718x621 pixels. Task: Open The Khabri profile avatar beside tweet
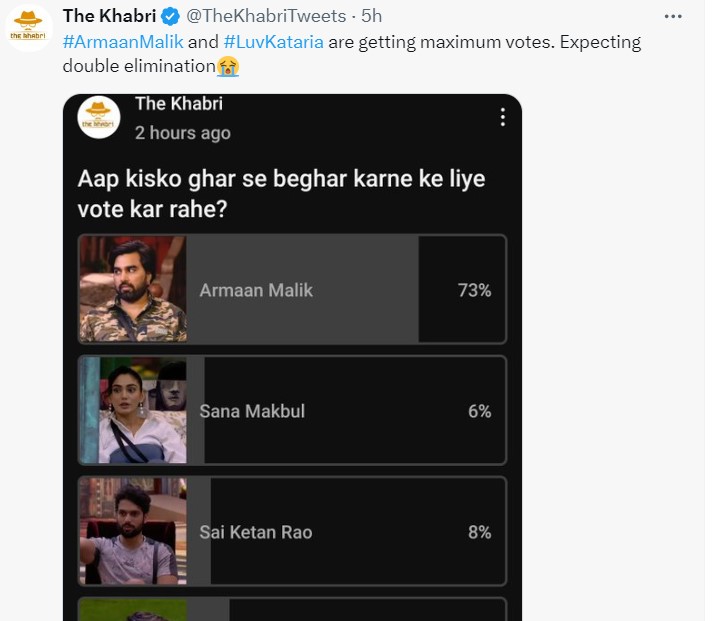pyautogui.click(x=29, y=28)
